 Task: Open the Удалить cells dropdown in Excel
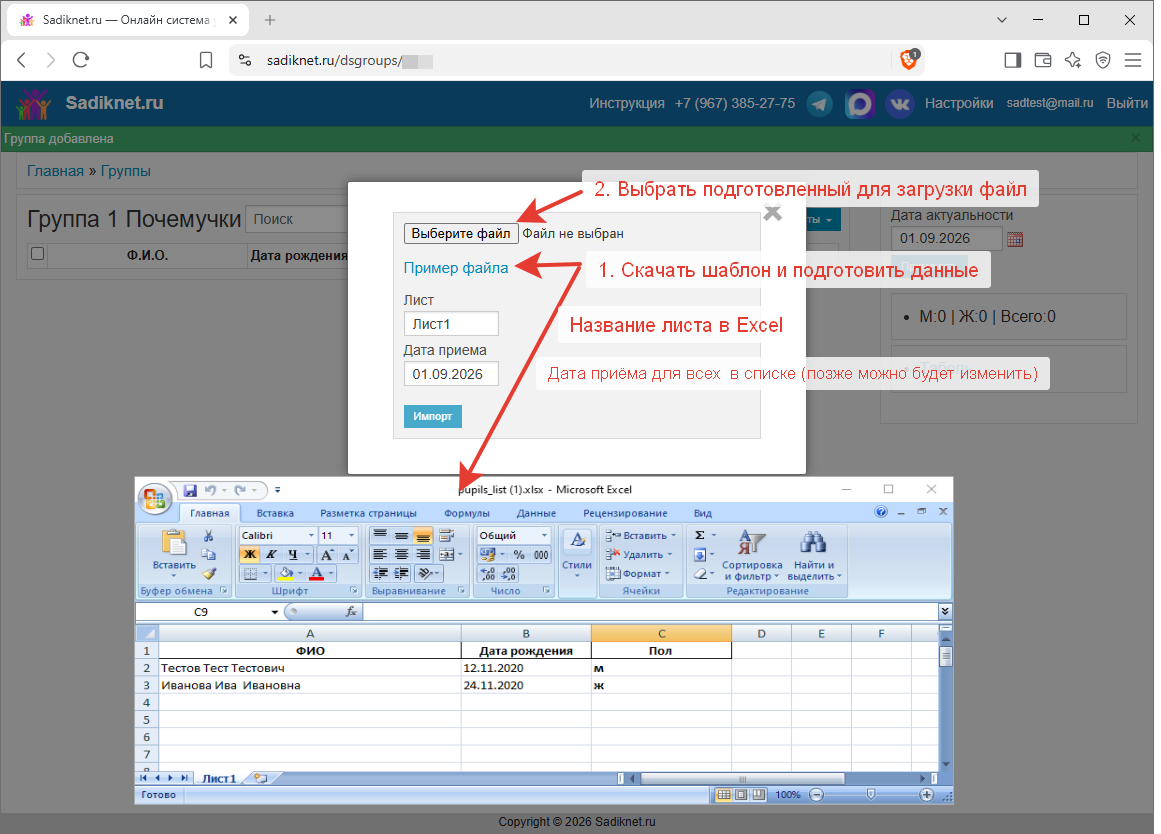pyautogui.click(x=639, y=555)
